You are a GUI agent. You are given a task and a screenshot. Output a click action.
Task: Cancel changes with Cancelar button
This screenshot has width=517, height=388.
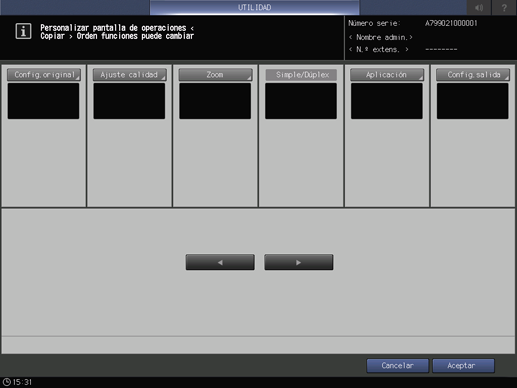(397, 366)
